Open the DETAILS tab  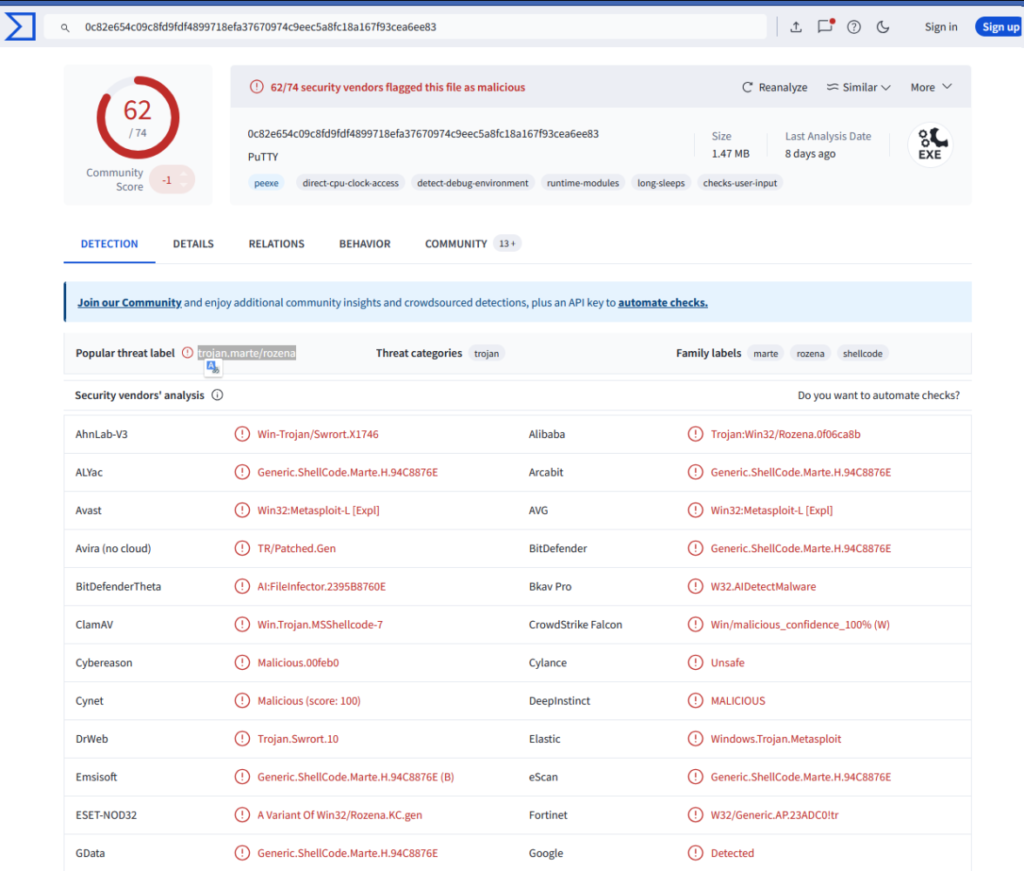pos(193,244)
